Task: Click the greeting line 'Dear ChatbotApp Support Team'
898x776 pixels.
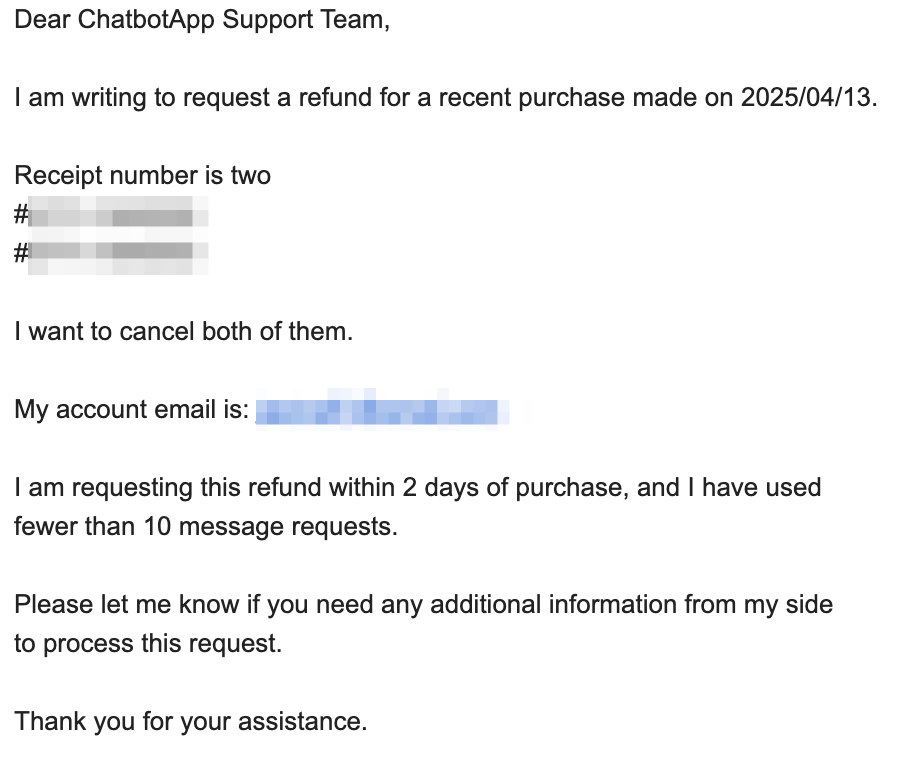Action: (202, 20)
